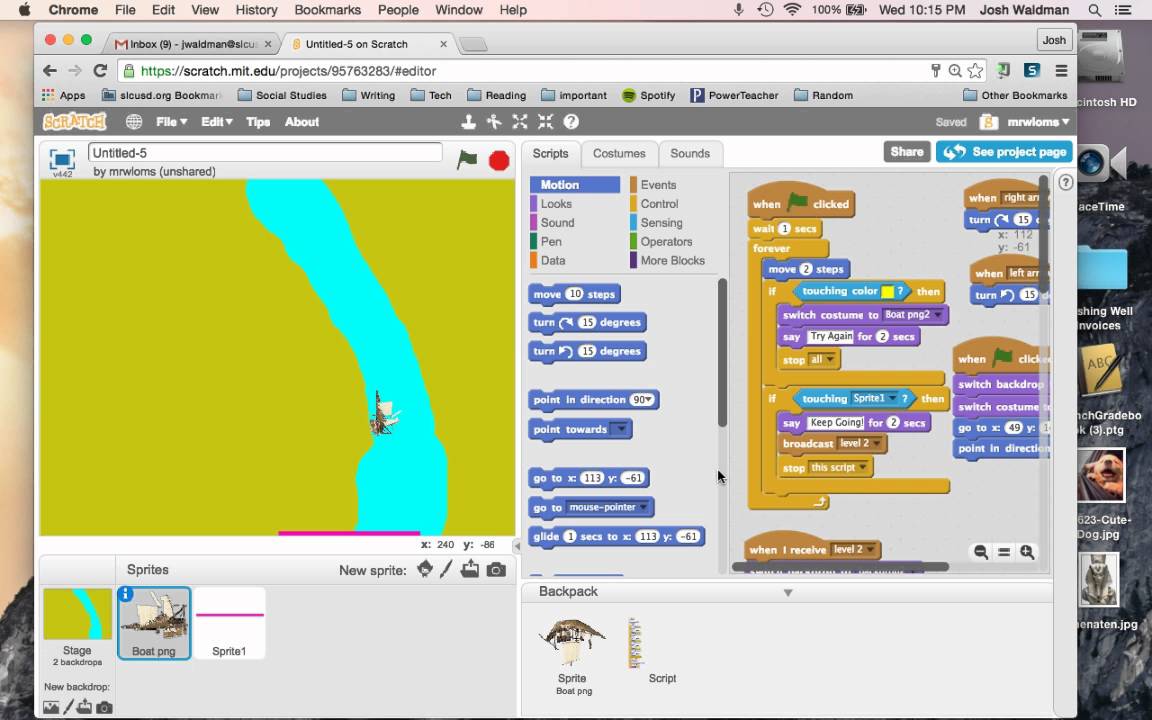1152x720 pixels.
Task: Click the Scratch logo
Action: (74, 122)
